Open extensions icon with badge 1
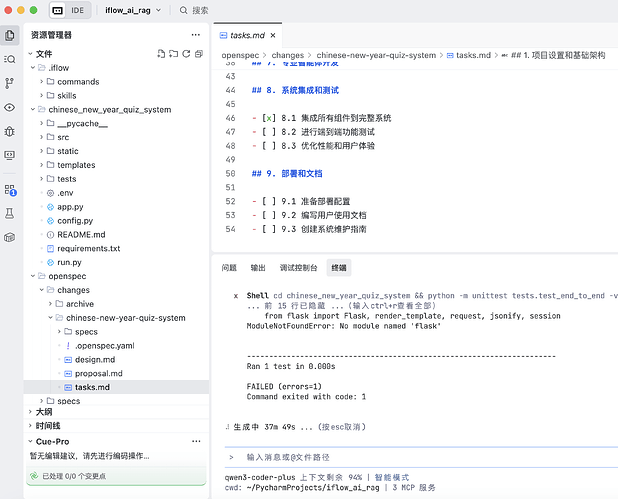The image size is (618, 499). click(10, 190)
